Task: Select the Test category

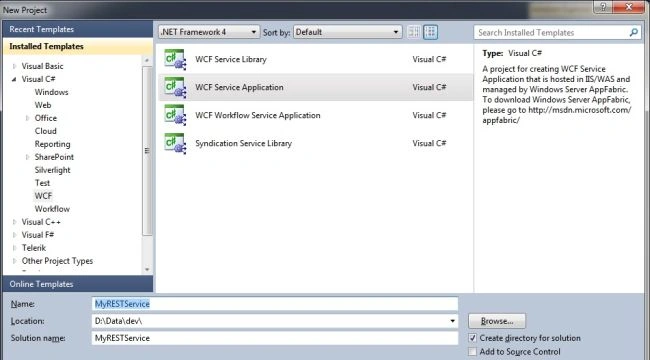Action: pyautogui.click(x=42, y=183)
